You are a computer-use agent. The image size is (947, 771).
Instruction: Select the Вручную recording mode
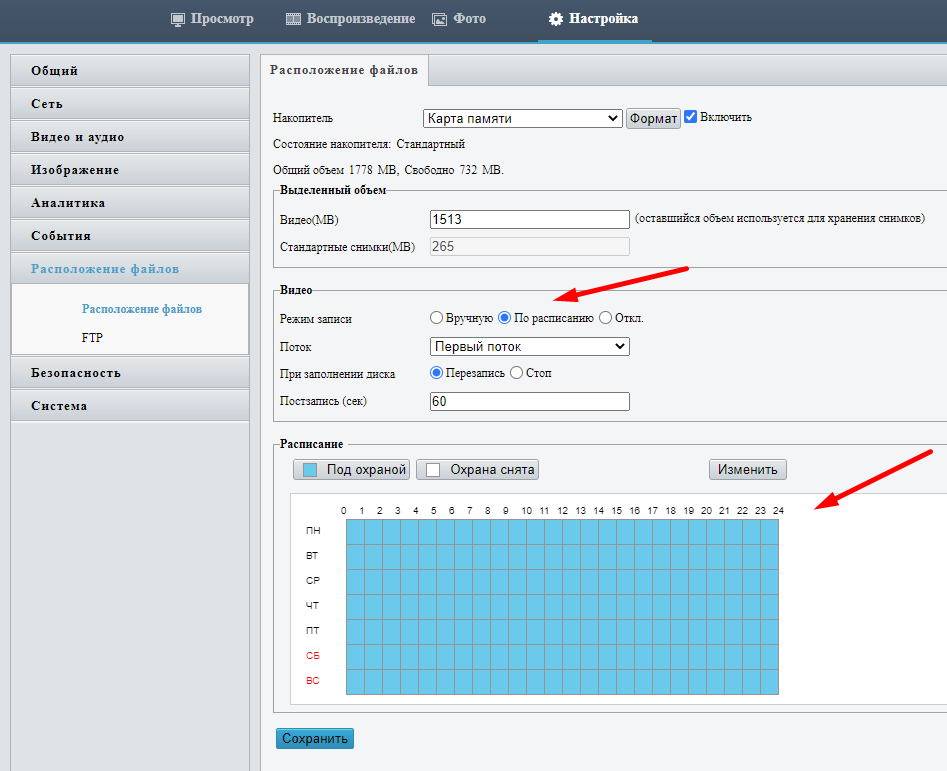coord(436,318)
